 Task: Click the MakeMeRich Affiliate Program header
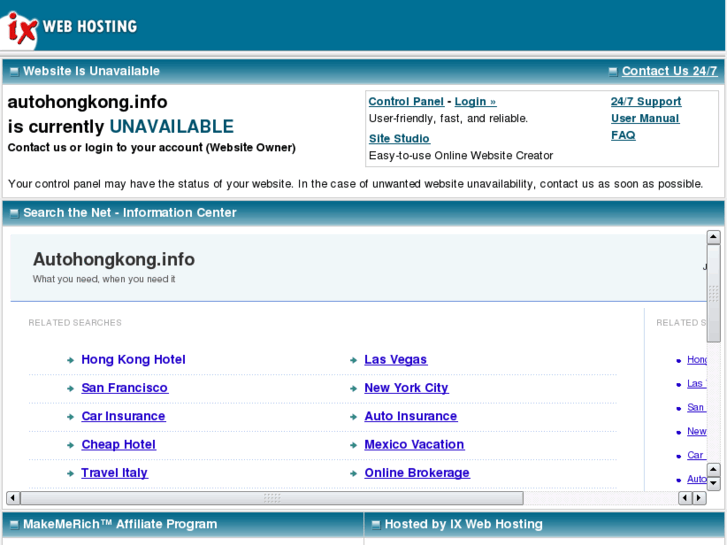[x=120, y=524]
